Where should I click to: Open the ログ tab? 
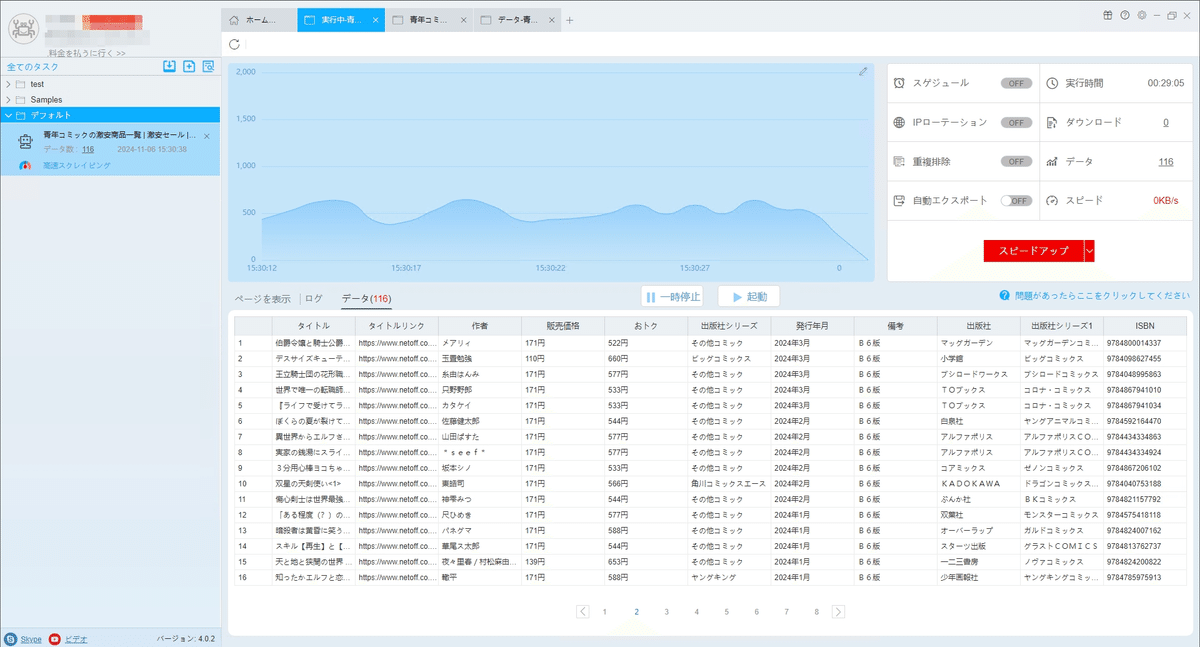click(314, 298)
